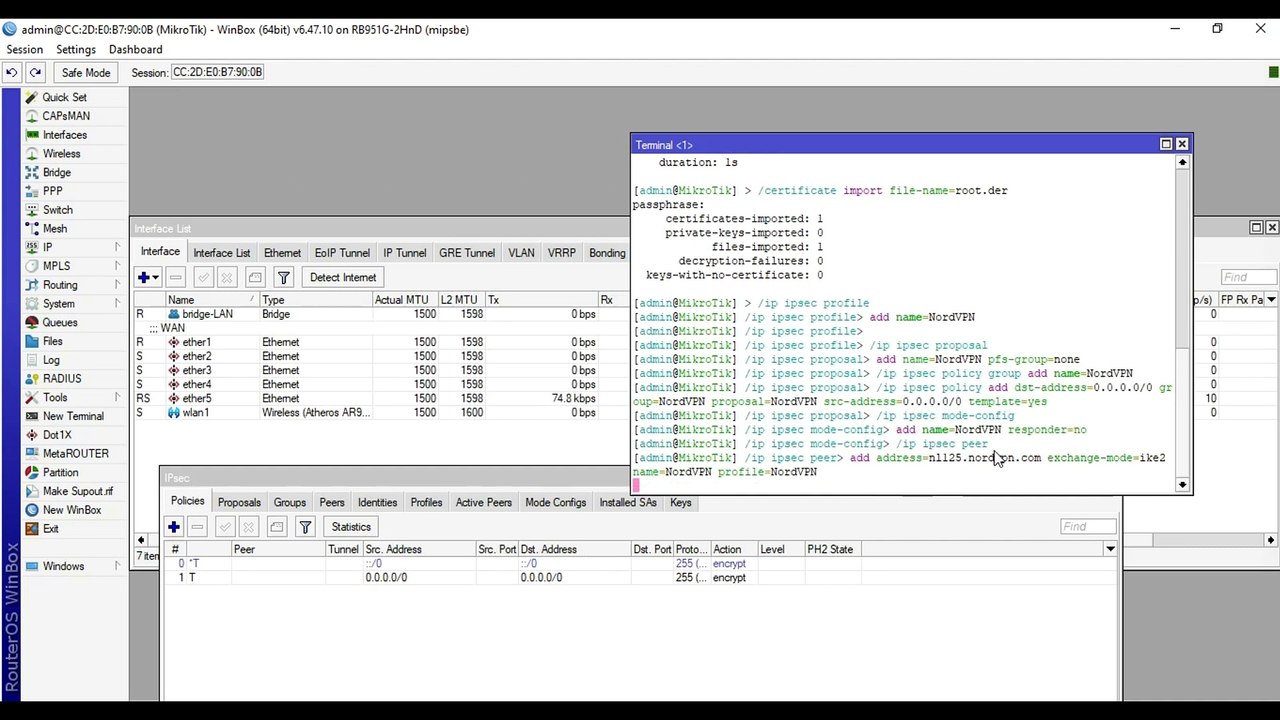Viewport: 1280px width, 720px height.
Task: Open column dropdown in Interface List header
Action: point(1271,300)
